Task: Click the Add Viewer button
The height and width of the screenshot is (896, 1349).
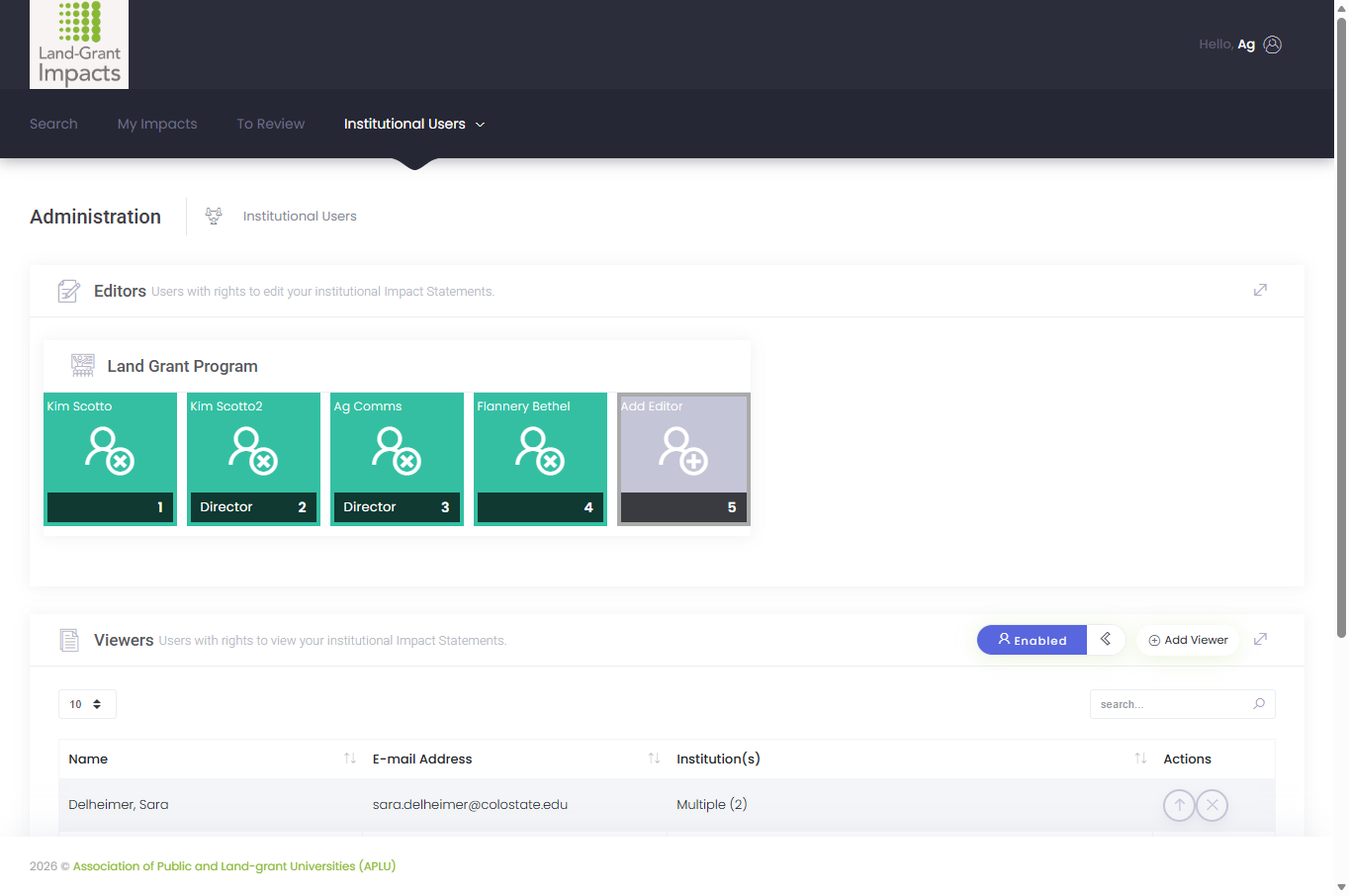Action: (1188, 640)
